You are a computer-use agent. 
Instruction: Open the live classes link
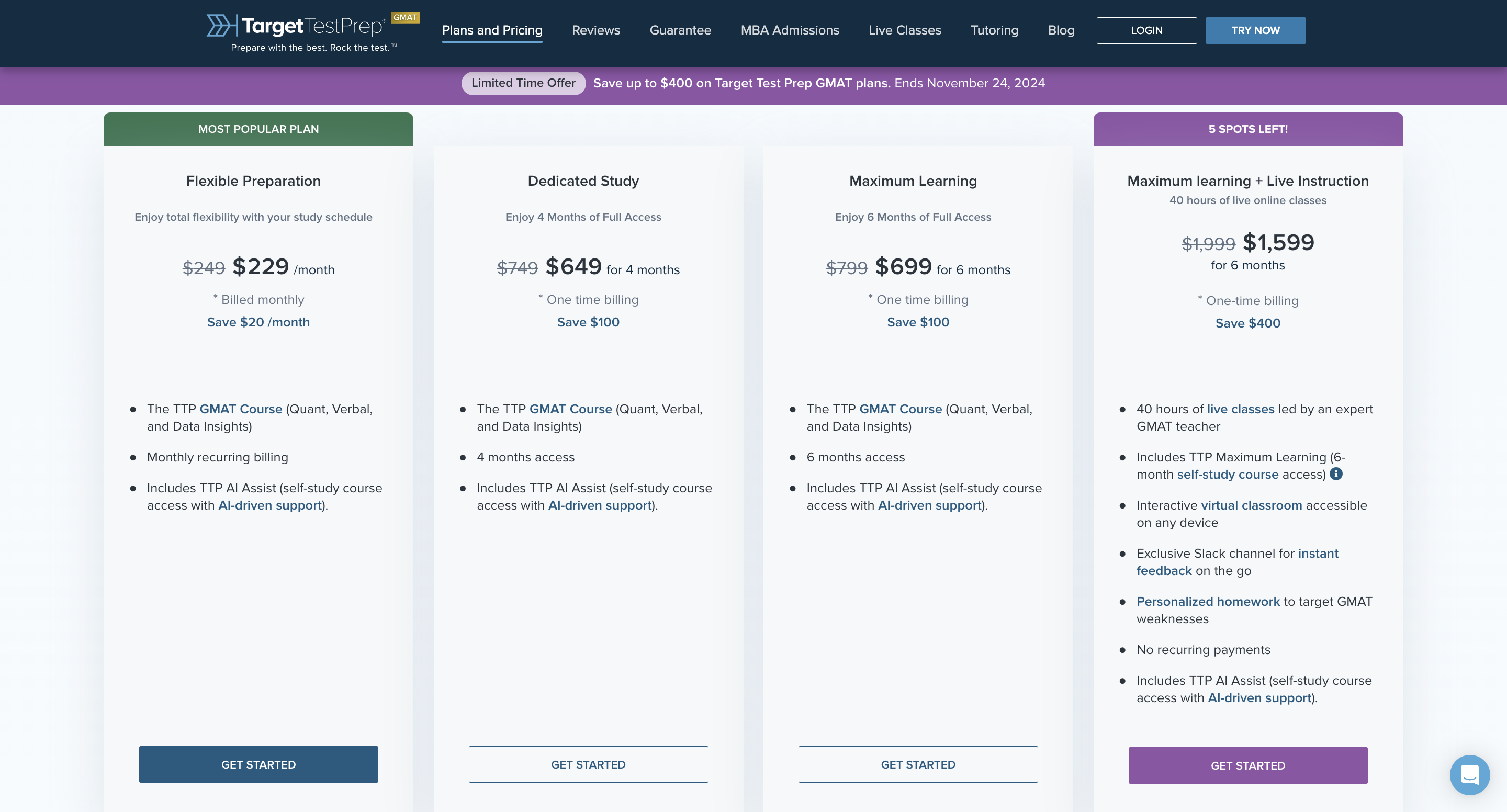(x=1240, y=409)
